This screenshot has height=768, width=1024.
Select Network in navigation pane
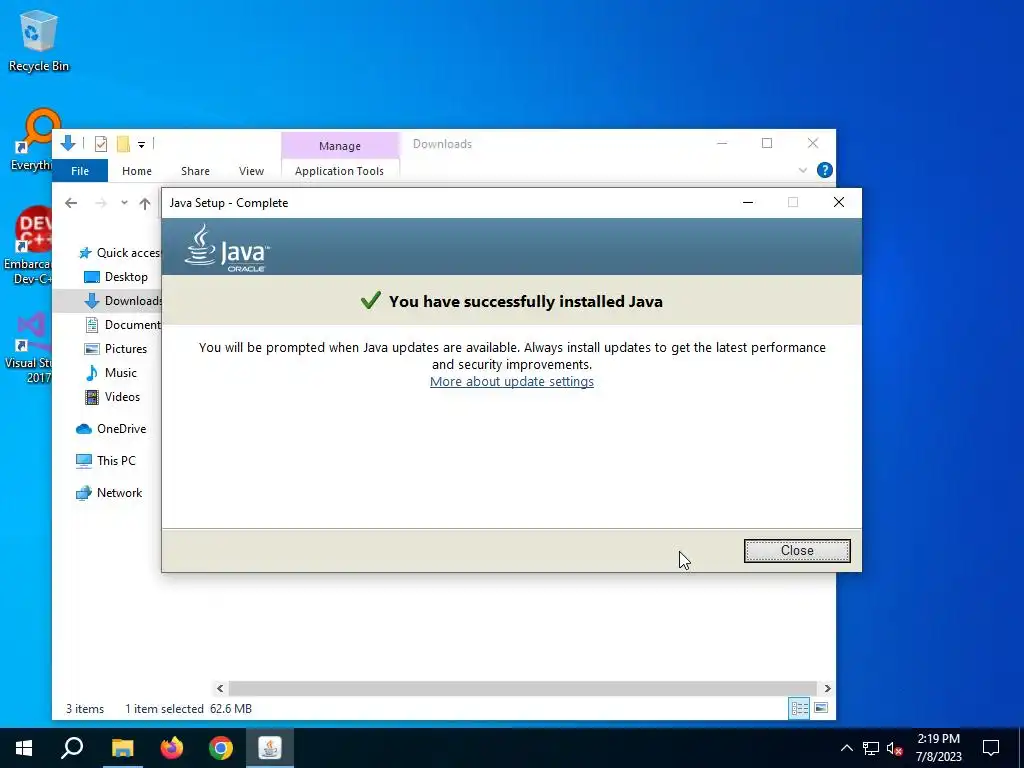coord(109,493)
